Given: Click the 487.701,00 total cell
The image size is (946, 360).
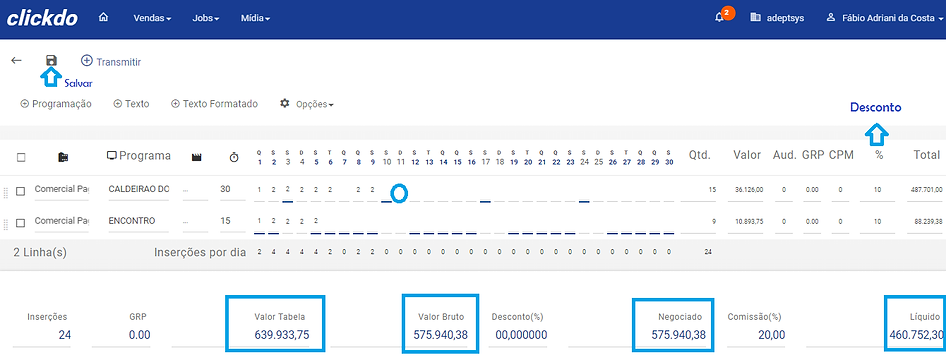Looking at the screenshot, I should coord(925,190).
